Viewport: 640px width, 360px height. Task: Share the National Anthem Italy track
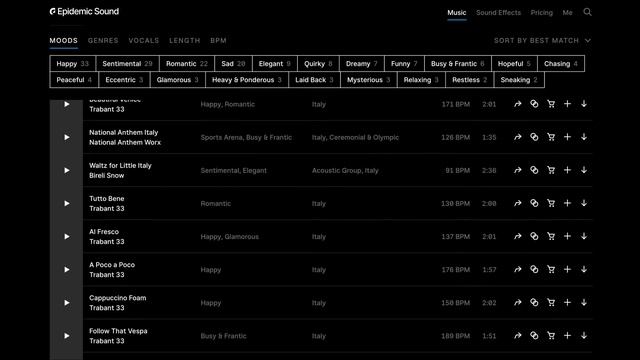pos(518,137)
